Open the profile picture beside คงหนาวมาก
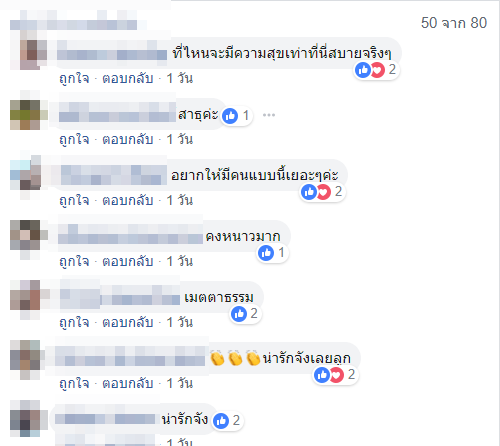Viewport: 500px width, 446px height. point(25,235)
